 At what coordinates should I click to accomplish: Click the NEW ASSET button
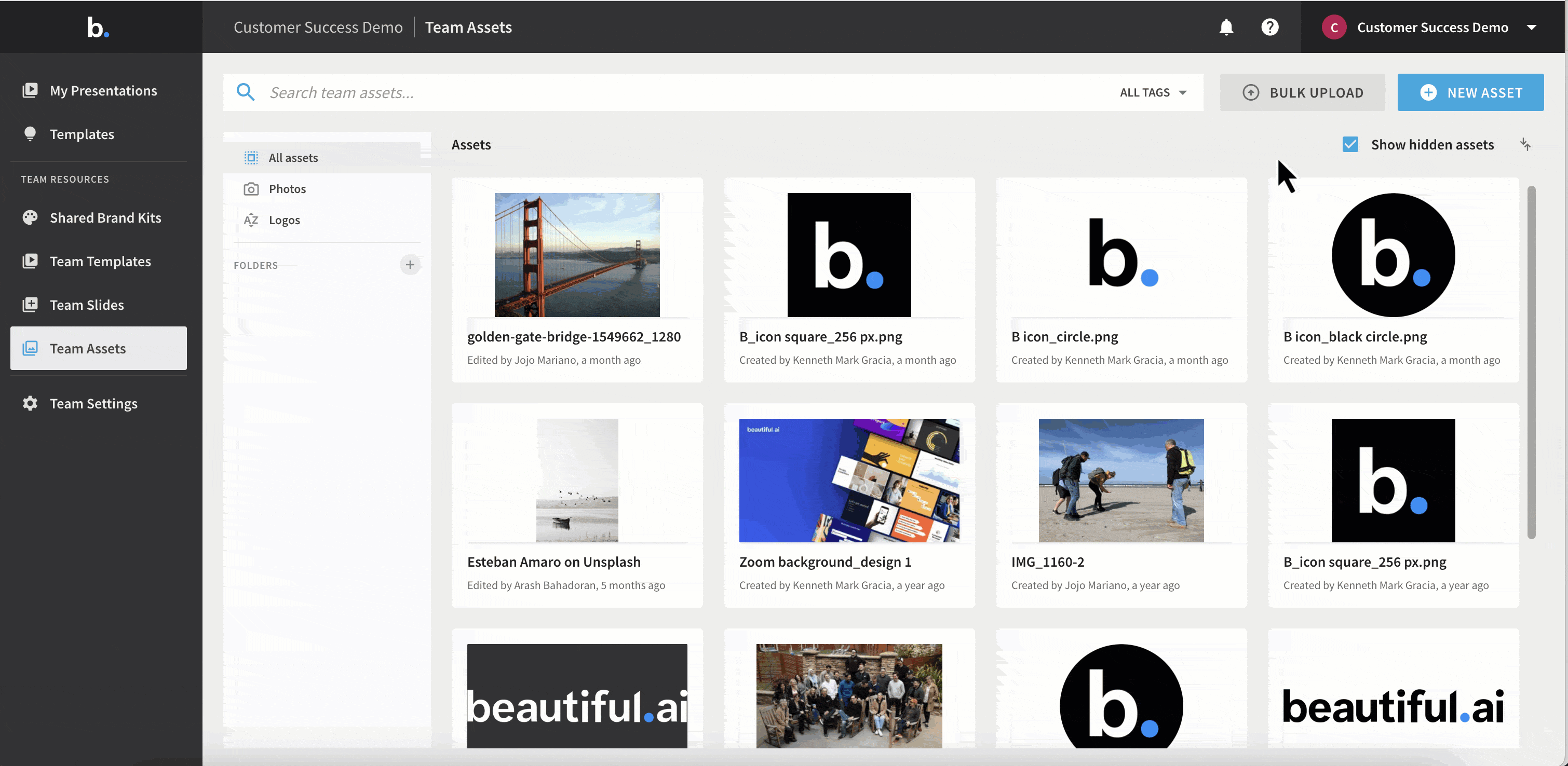[1470, 92]
